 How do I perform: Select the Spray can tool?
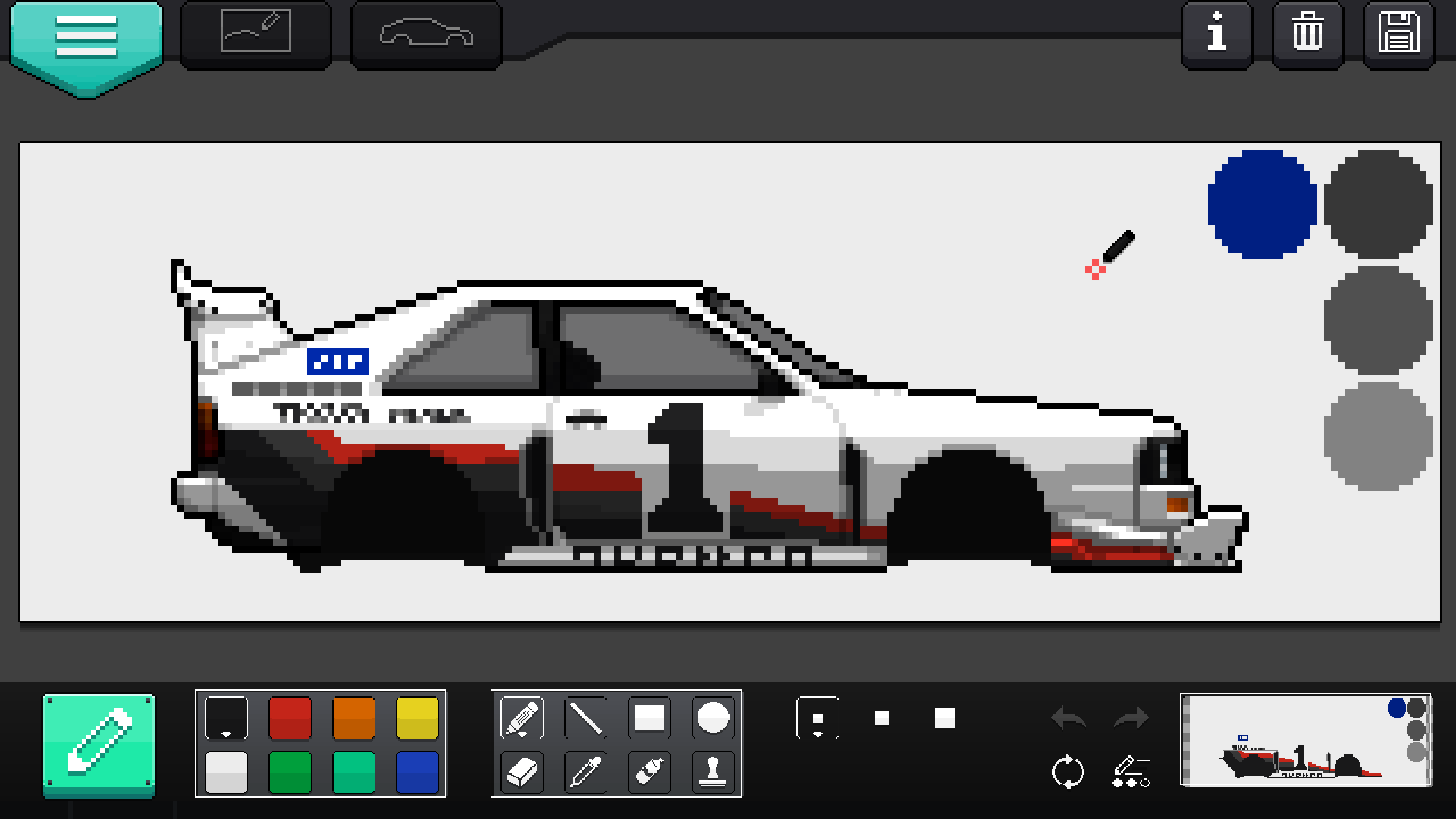pos(649,772)
